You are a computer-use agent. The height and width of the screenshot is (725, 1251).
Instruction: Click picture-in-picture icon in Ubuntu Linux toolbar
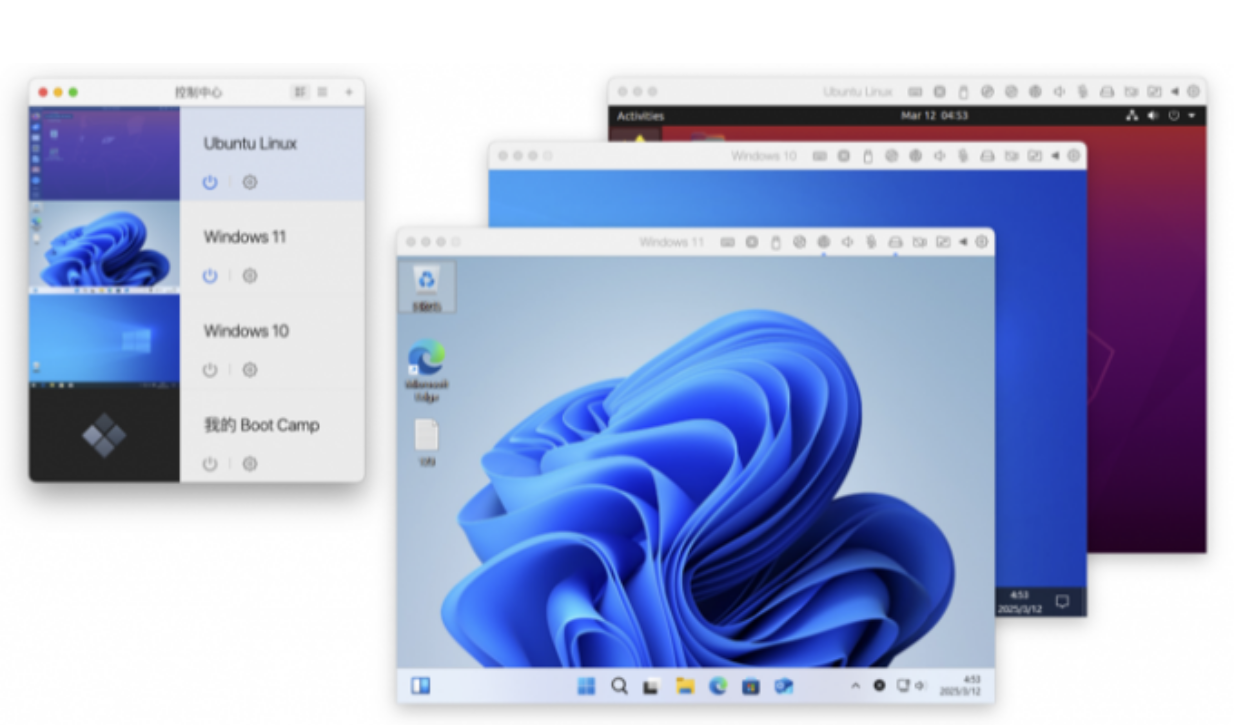click(x=1154, y=91)
